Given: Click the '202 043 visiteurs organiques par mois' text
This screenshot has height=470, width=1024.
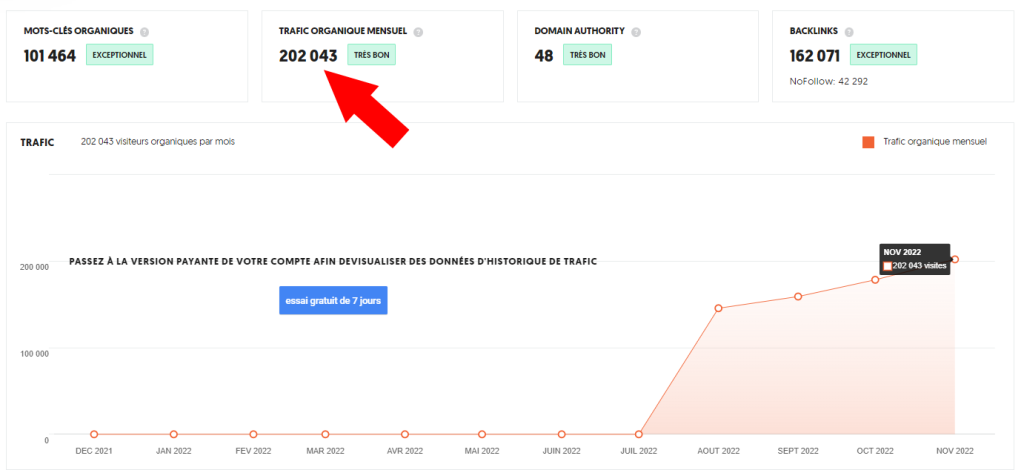Looking at the screenshot, I should click(x=157, y=142).
